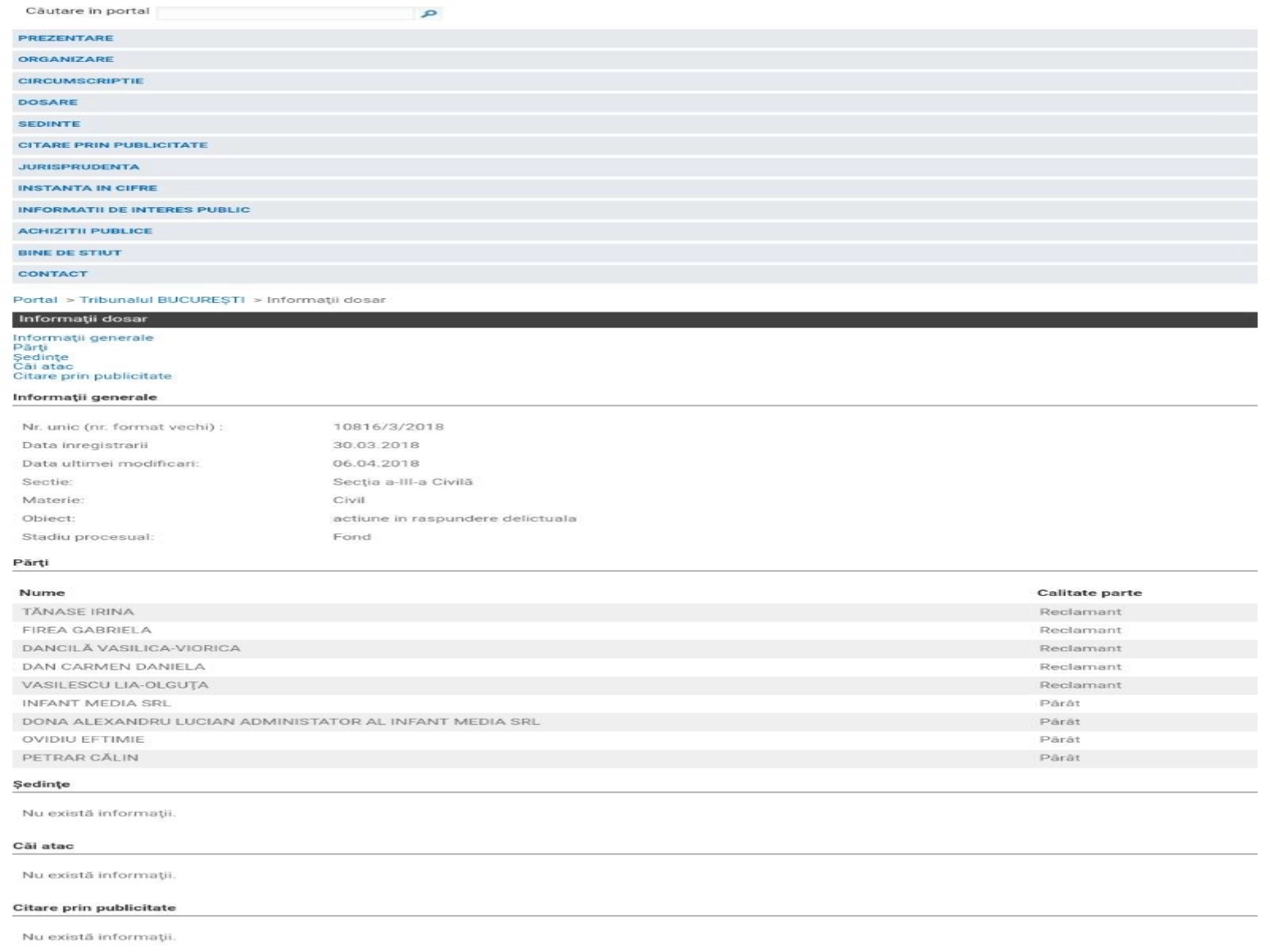Open the SEDINTE menu entry
Viewport: 1270px width, 952px height.
pyautogui.click(x=49, y=124)
